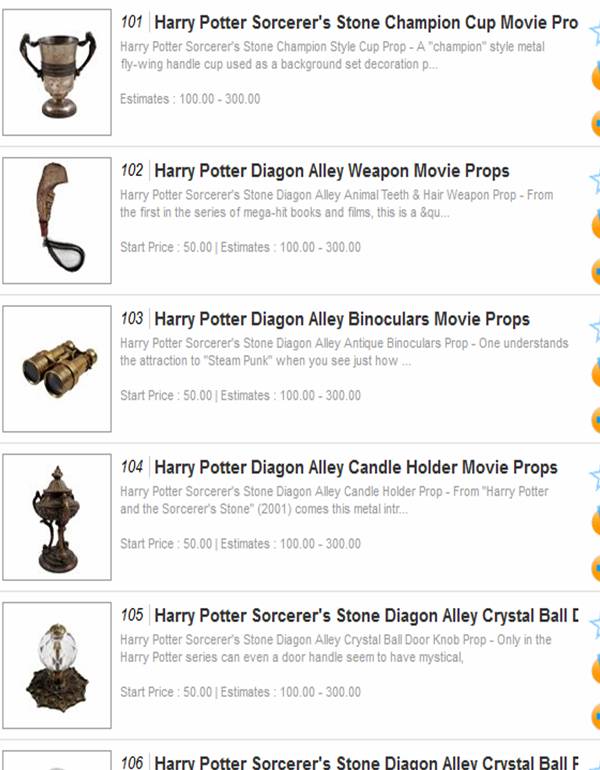Favorite lot 104 Candle Holder via star icon

point(595,478)
